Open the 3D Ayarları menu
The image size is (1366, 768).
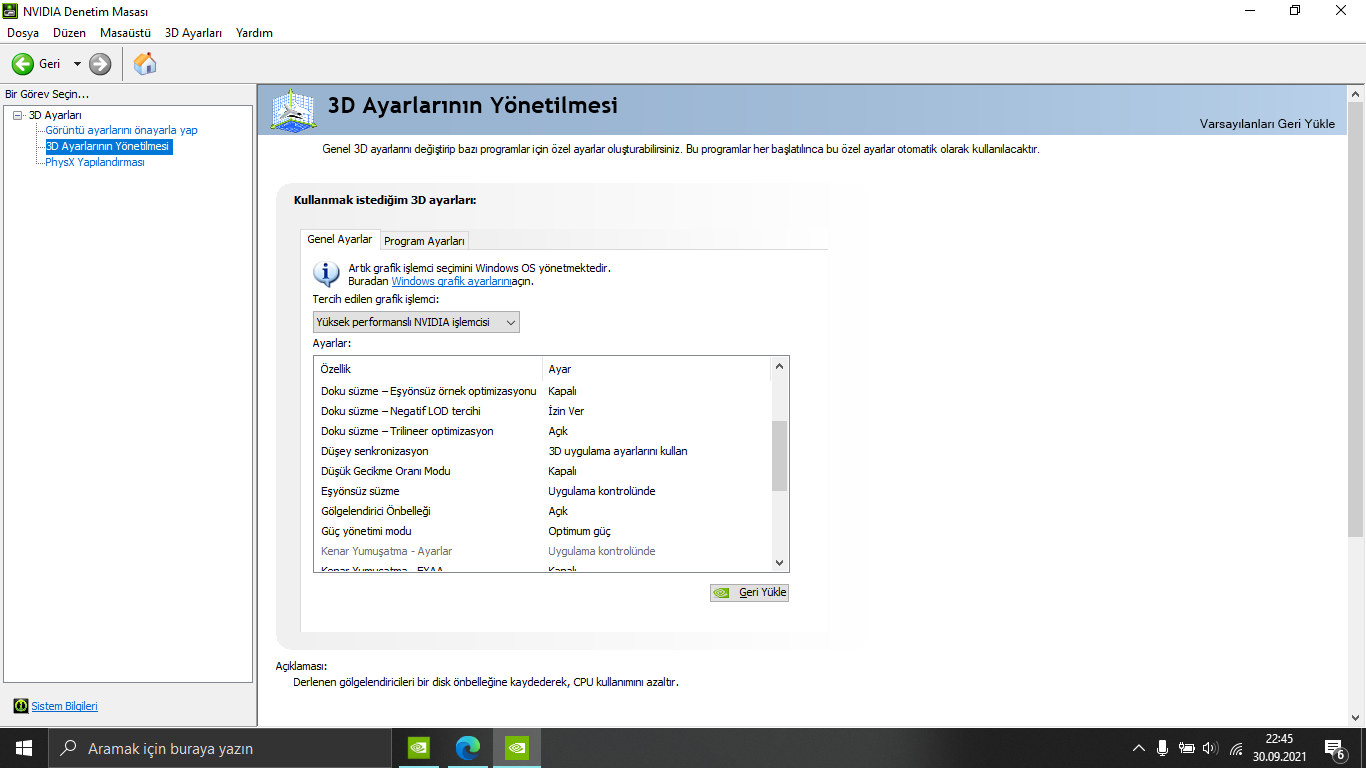click(193, 33)
